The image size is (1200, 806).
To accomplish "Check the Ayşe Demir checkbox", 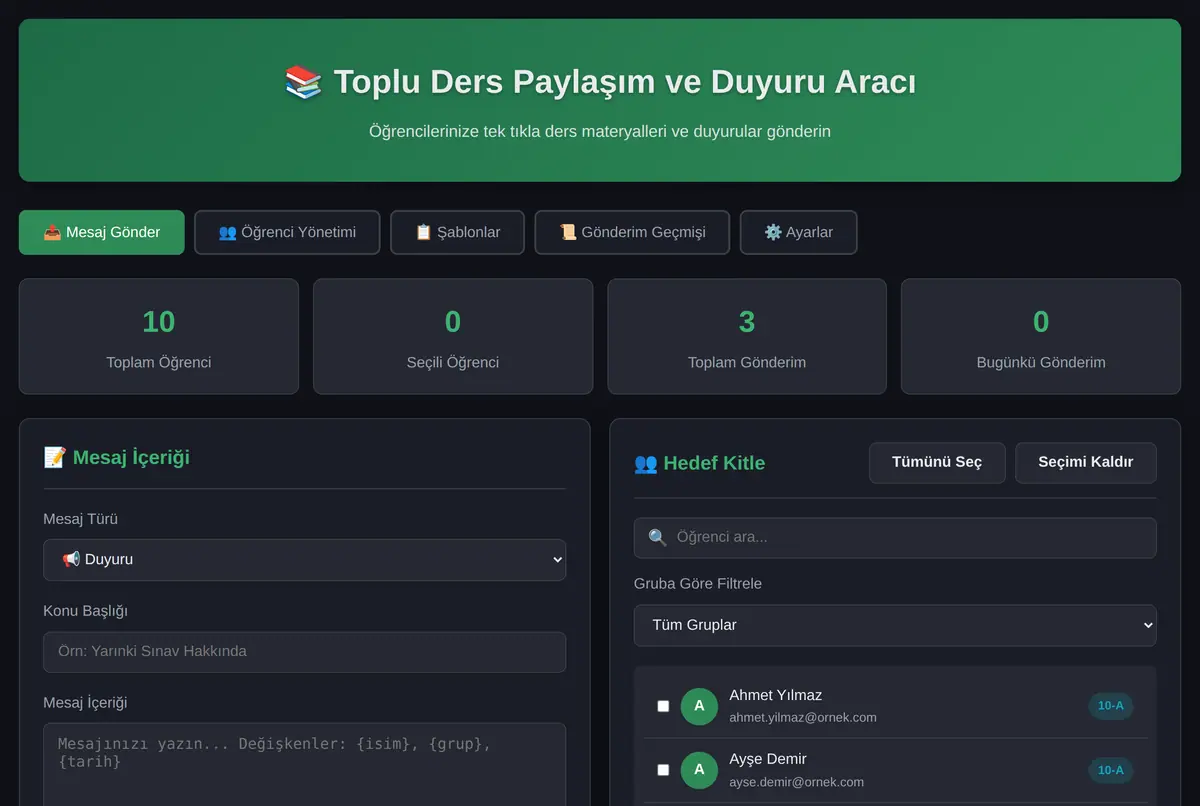I will coord(663,770).
